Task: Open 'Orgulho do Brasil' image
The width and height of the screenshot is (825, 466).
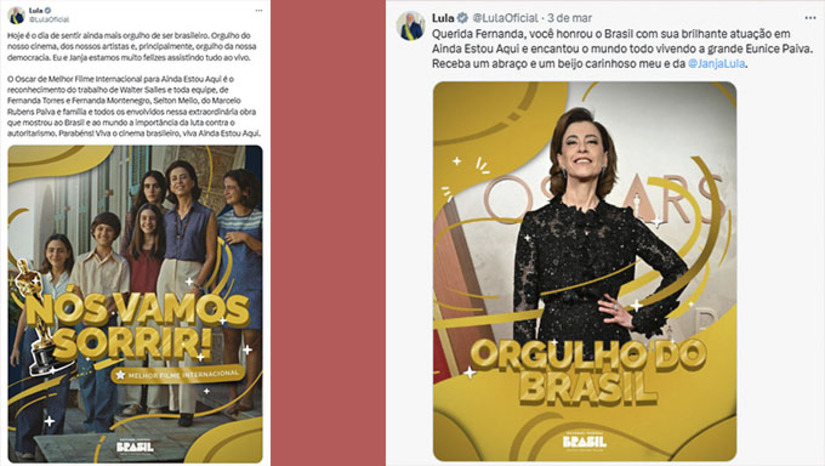Action: point(585,271)
